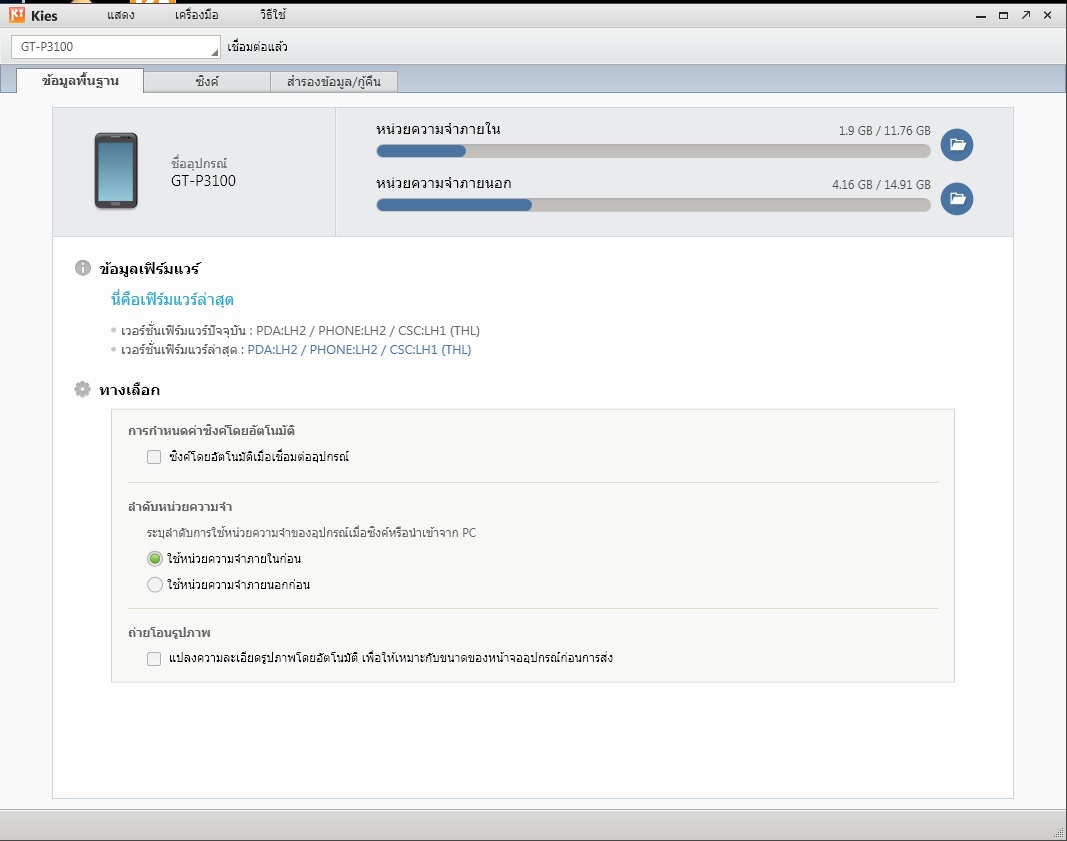Screen dimensions: 1067x841
Task: Close the Kies window
Action: 1048,15
